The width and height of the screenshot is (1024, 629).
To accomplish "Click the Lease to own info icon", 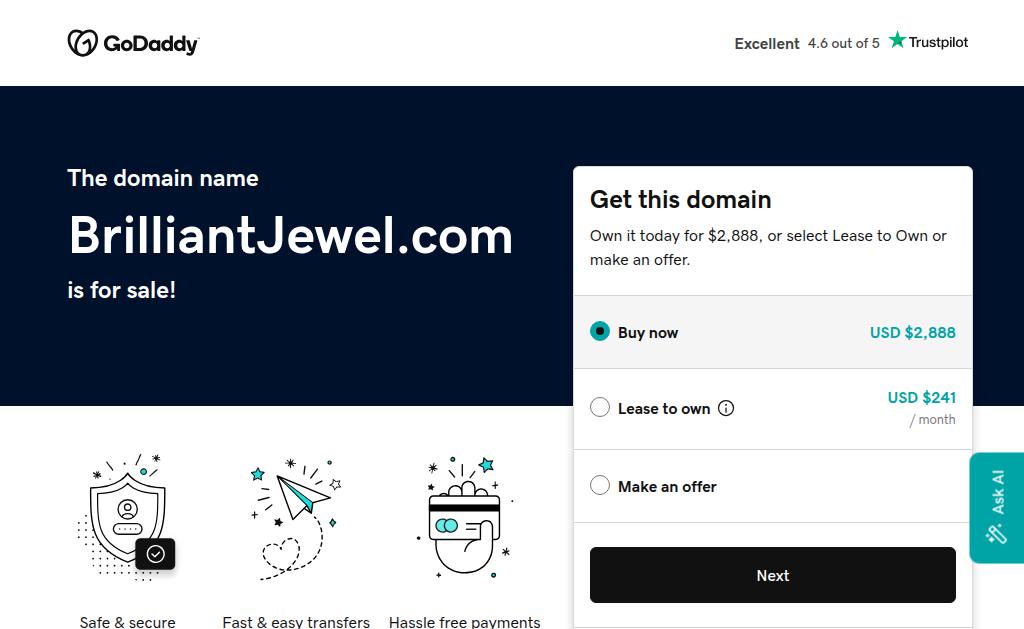I will [x=726, y=408].
